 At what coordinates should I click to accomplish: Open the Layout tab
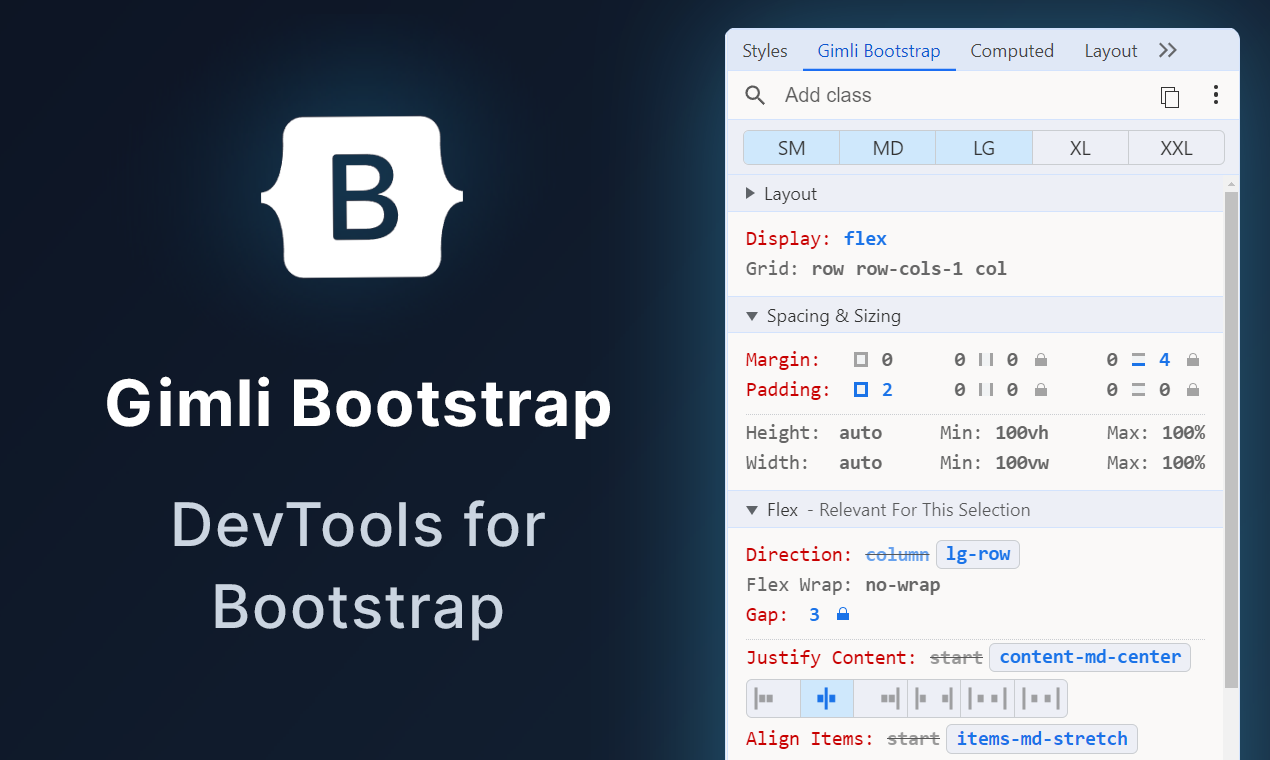tap(1111, 51)
